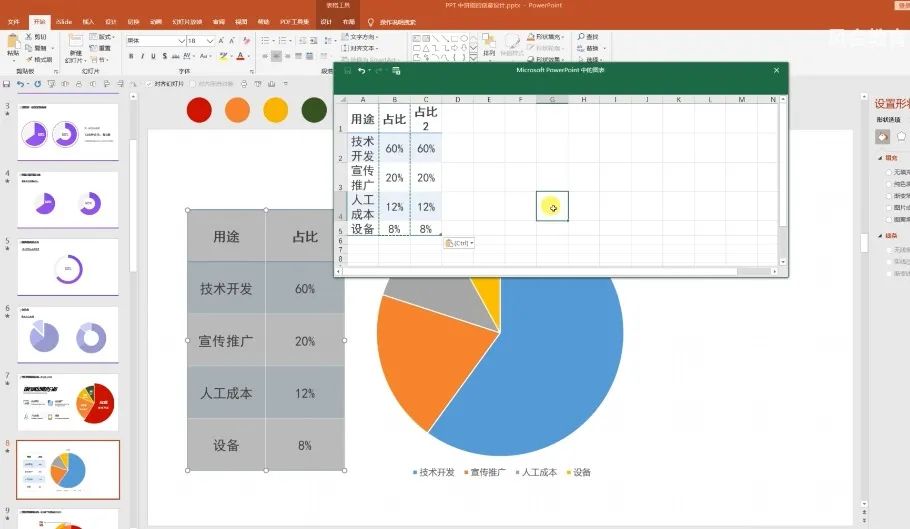Select the Solid Fill (纯色填充) radio button

click(x=889, y=184)
